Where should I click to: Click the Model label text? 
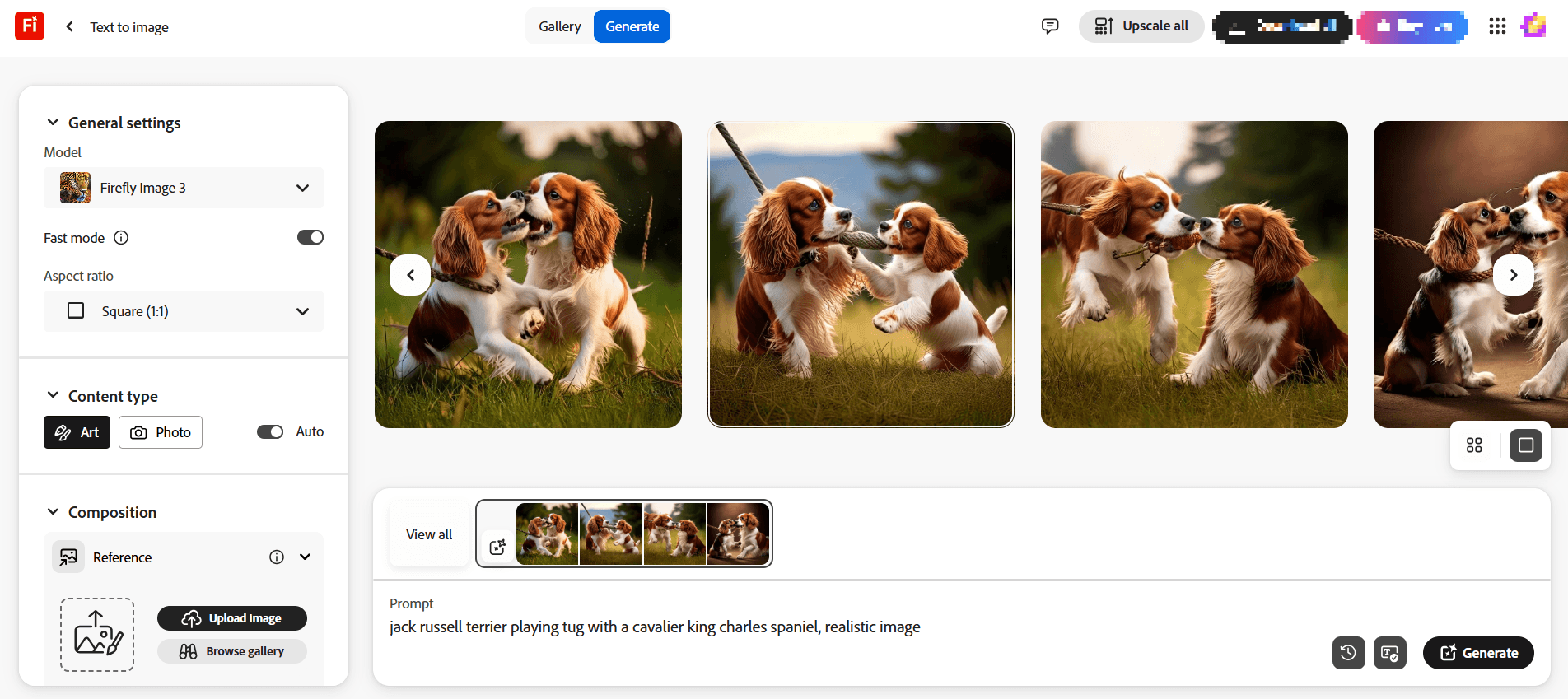(63, 152)
